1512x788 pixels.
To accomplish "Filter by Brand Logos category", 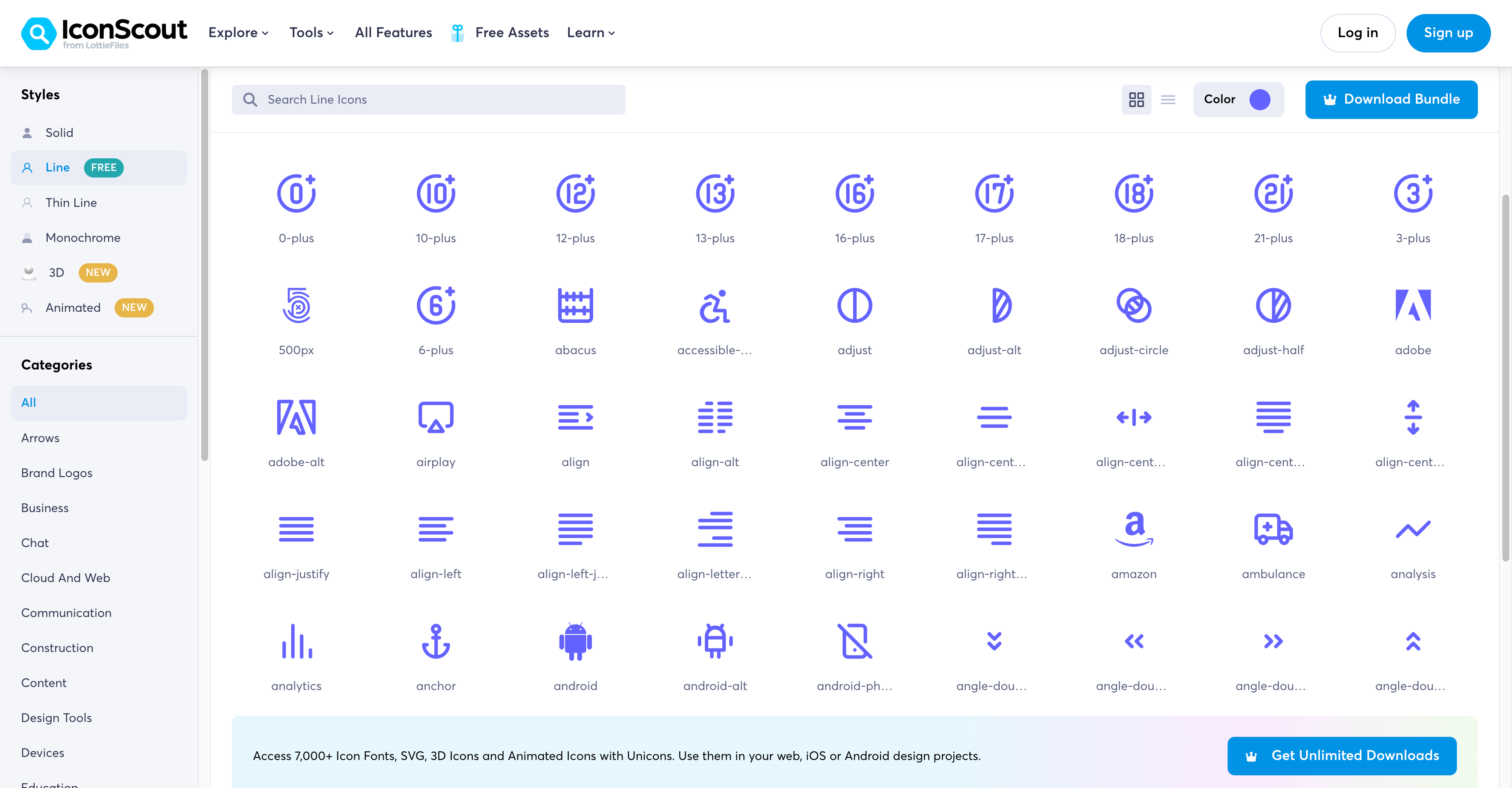I will pos(98,473).
